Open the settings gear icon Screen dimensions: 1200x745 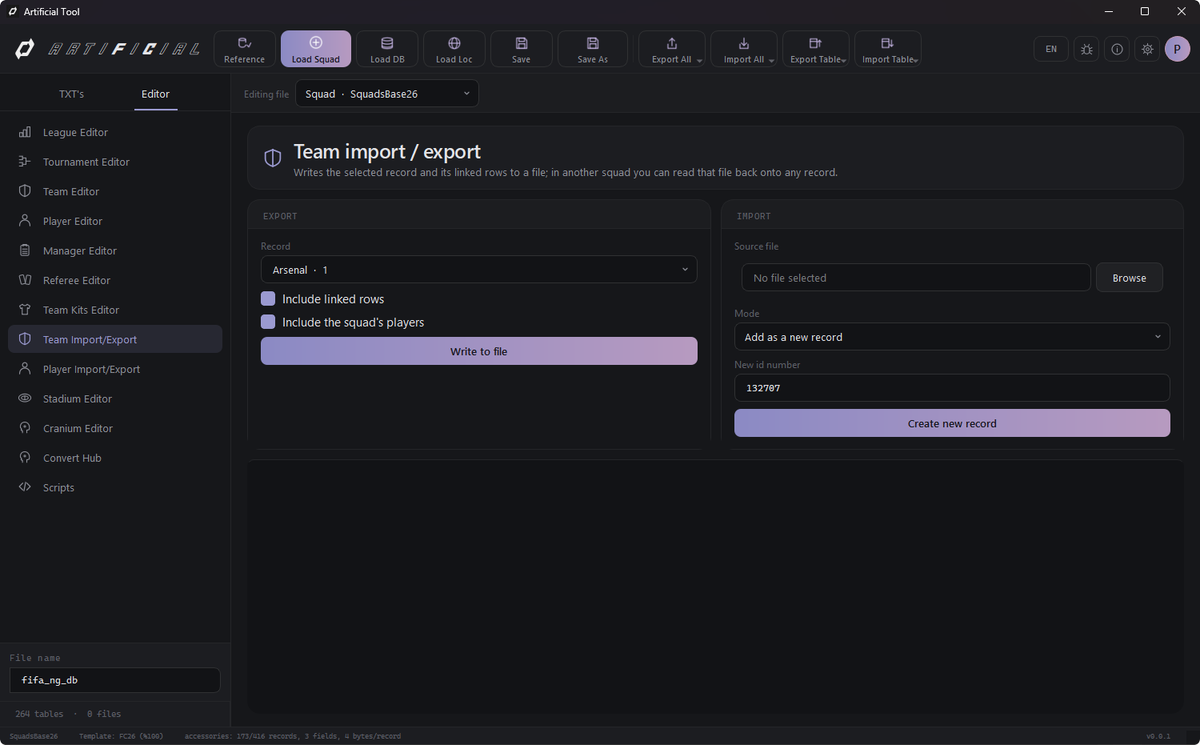(x=1147, y=49)
